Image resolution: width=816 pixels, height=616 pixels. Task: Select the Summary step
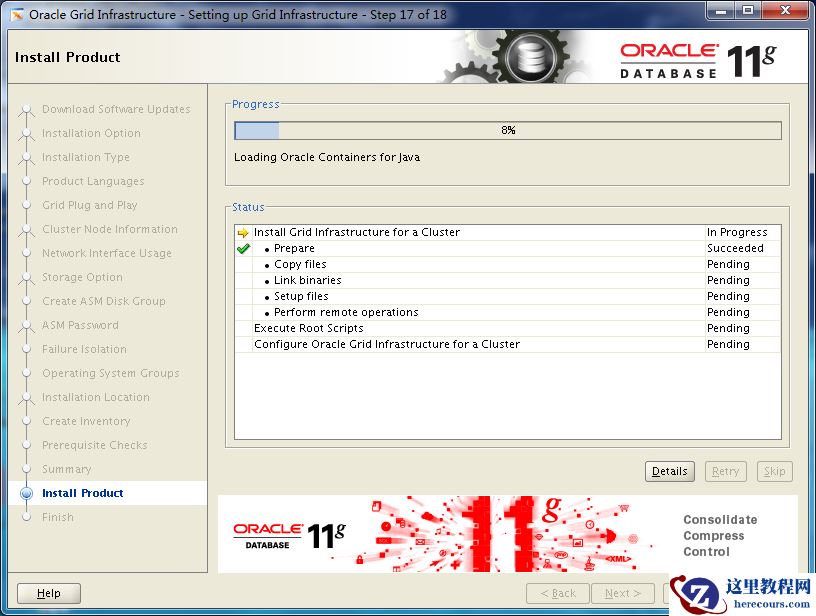(67, 469)
